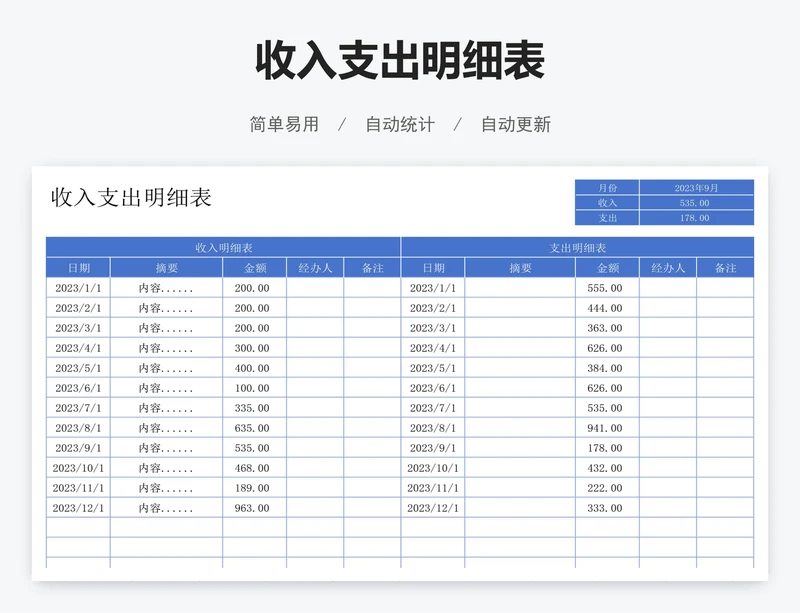Select the 月份 label cell

click(x=607, y=187)
